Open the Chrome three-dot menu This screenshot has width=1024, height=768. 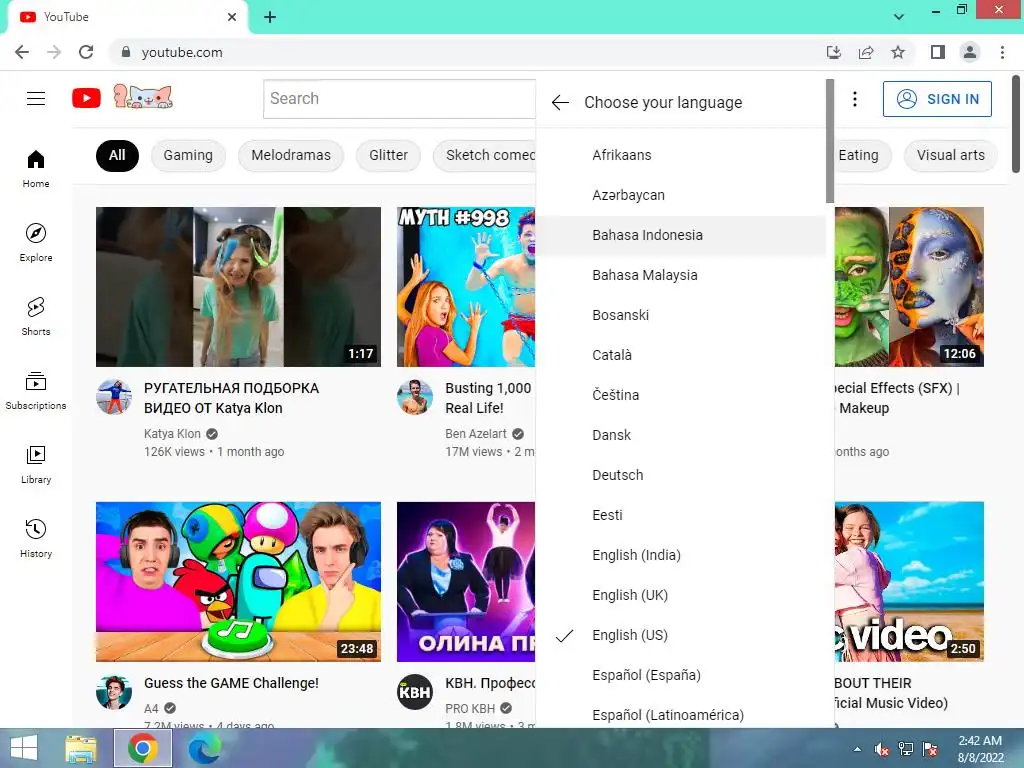[x=1002, y=52]
